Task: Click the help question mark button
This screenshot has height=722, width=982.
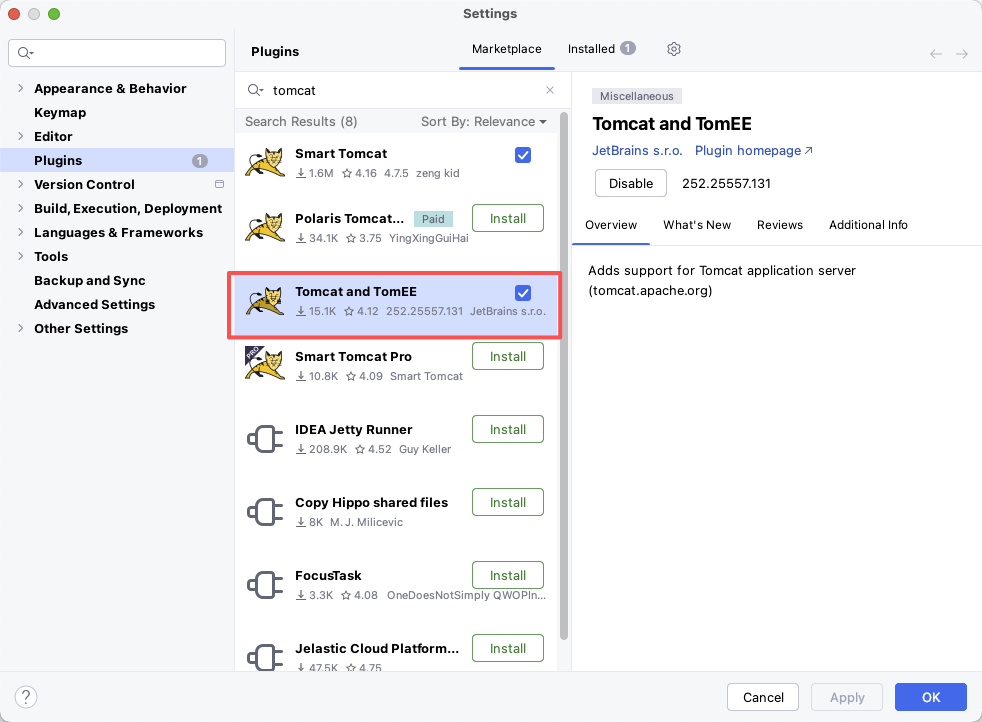Action: tap(26, 696)
